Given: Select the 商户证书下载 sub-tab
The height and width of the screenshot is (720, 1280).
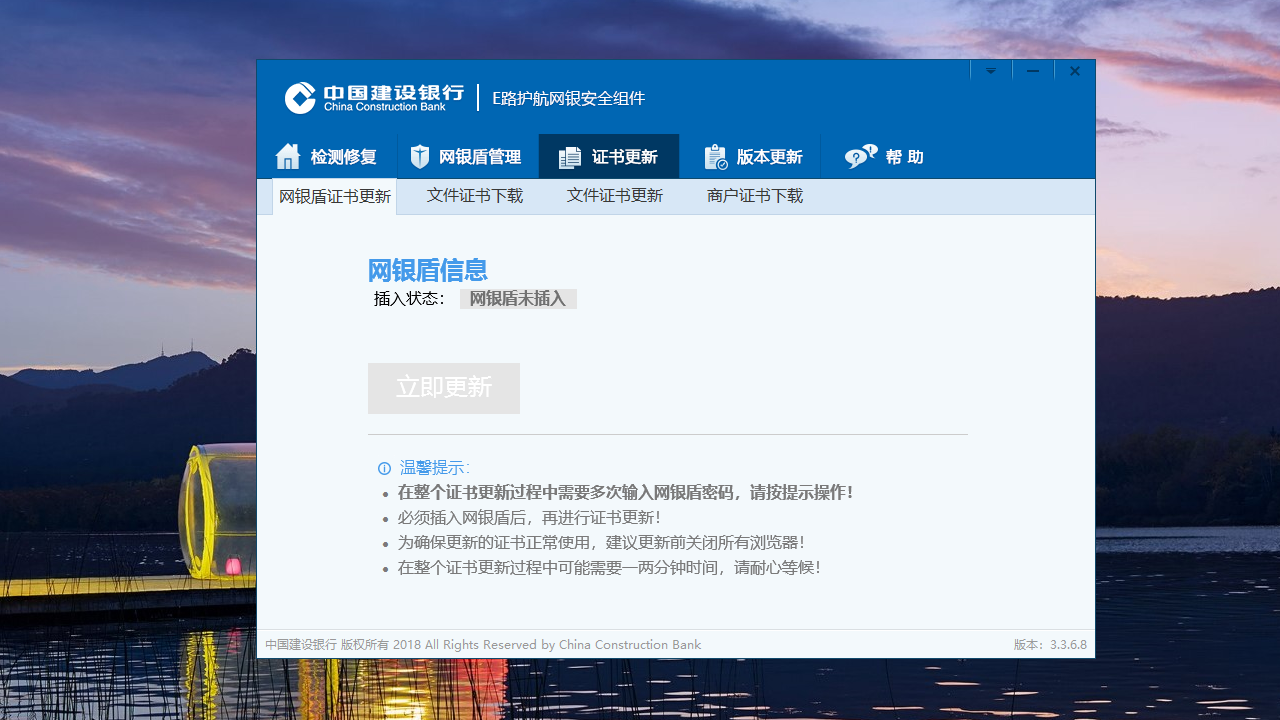Looking at the screenshot, I should [754, 196].
